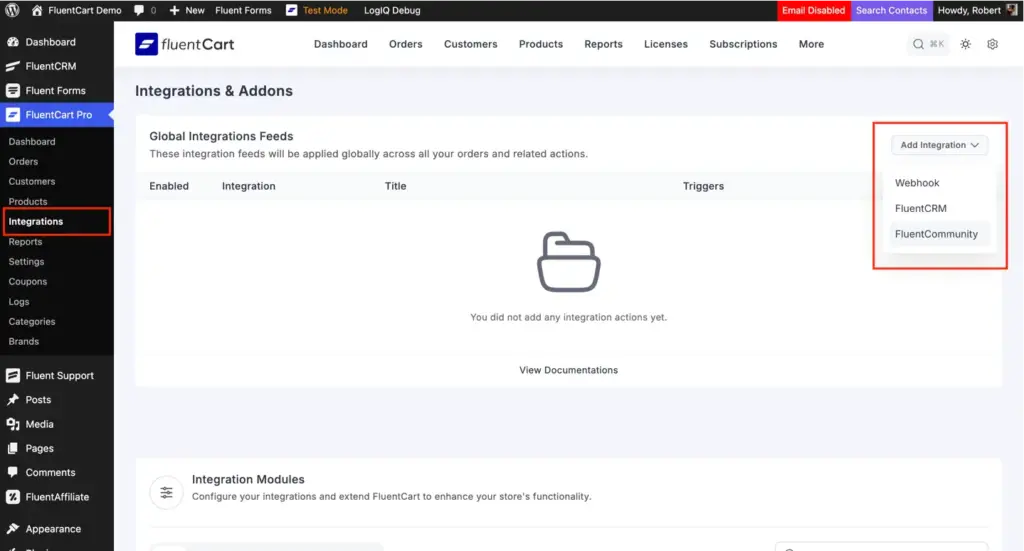Viewport: 1024px width, 551px height.
Task: Click the Appearance brush icon
Action: click(12, 529)
